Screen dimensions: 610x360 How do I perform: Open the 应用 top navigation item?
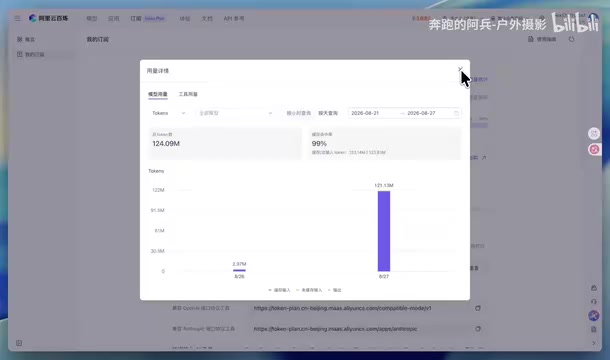click(113, 19)
